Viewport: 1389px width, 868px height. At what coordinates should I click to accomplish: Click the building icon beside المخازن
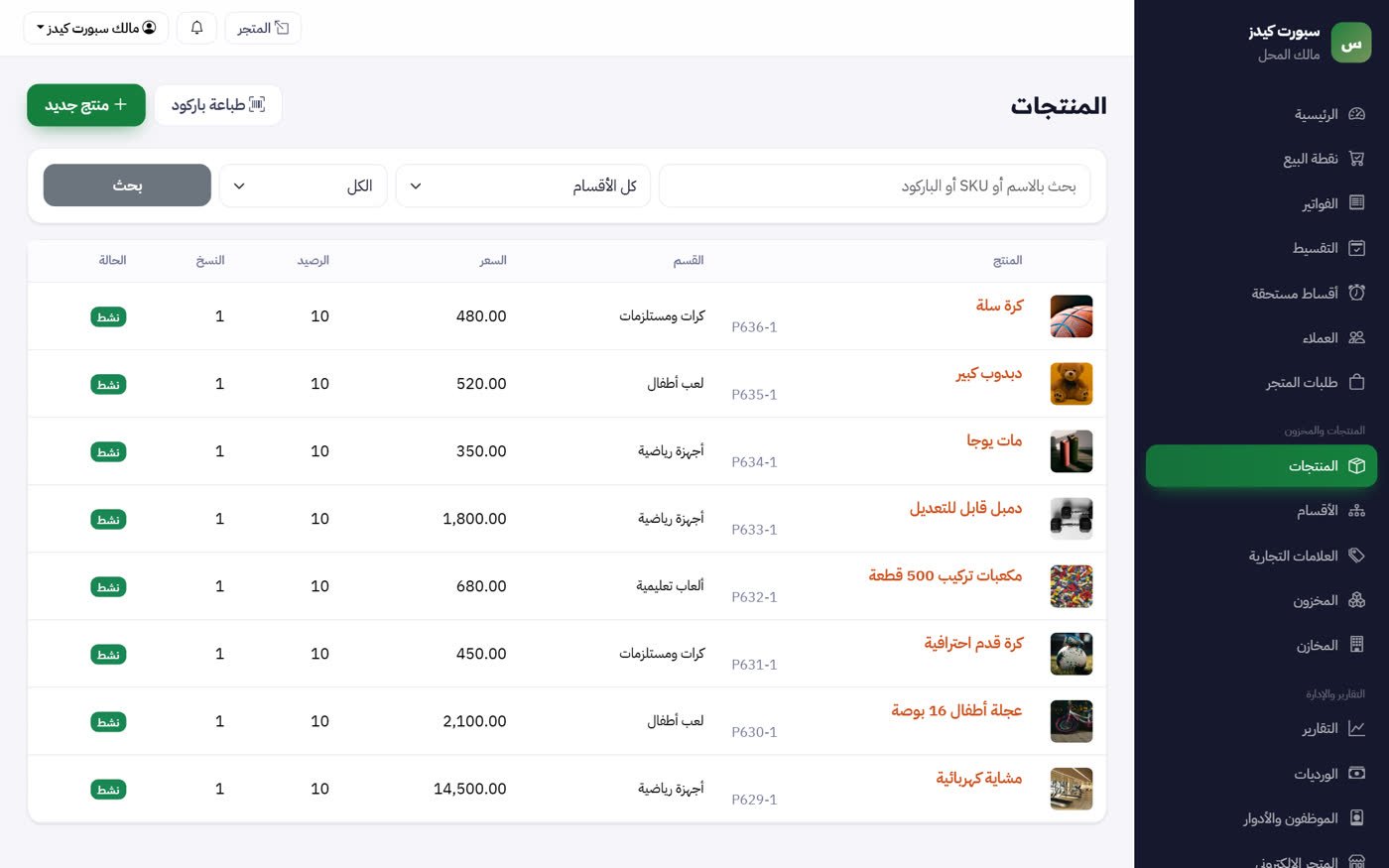(x=1356, y=646)
